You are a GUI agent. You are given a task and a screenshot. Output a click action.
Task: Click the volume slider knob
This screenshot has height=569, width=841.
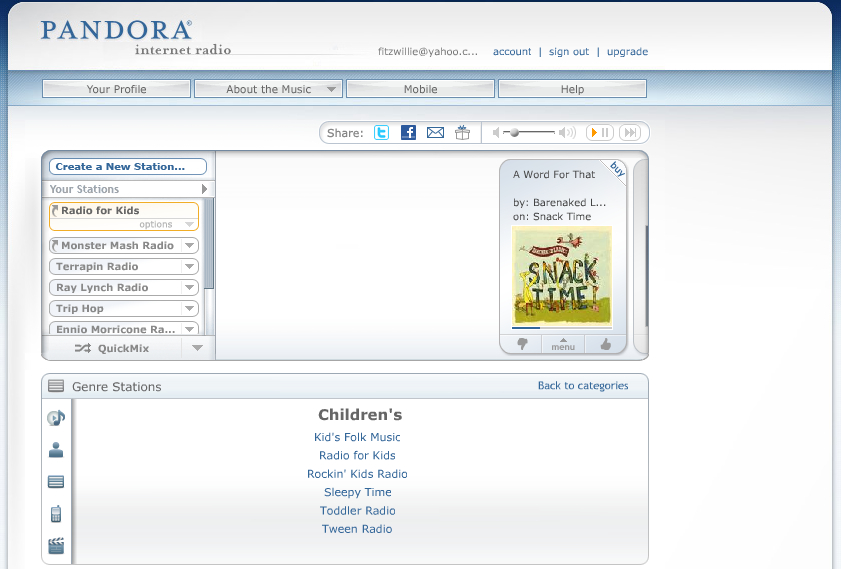514,132
